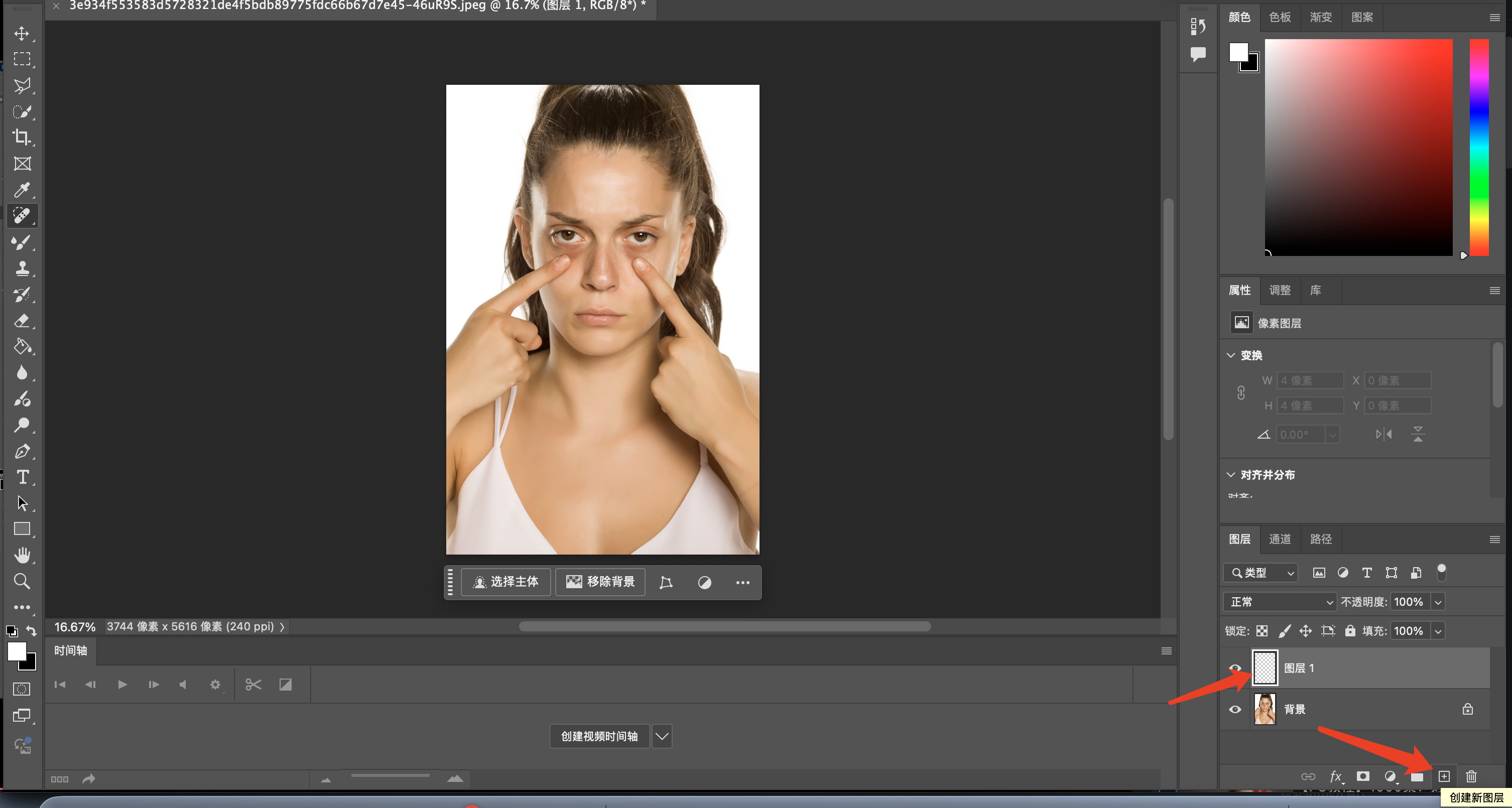Screen dimensions: 1512x808
Task: Click the 选择主体 button
Action: (506, 582)
